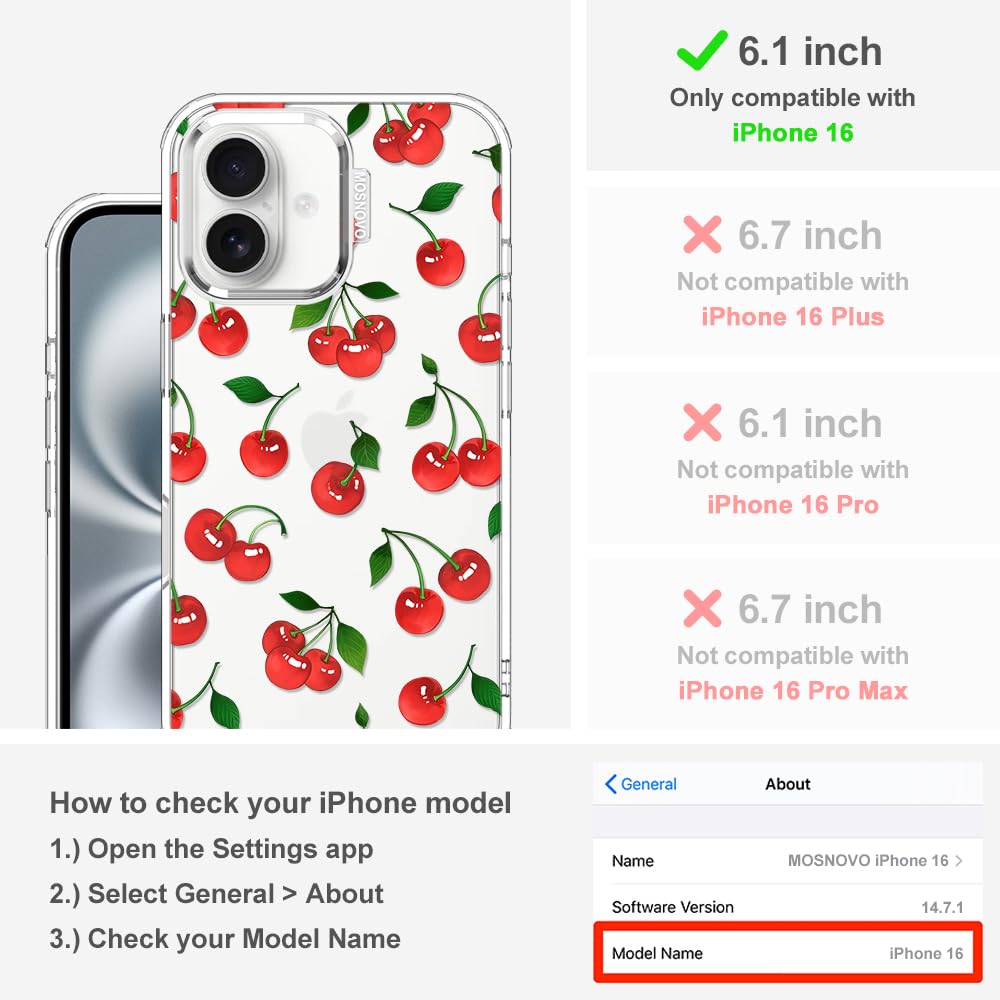Click the camera flash circle on the module
Screen dimensions: 1000x1000
[305, 205]
